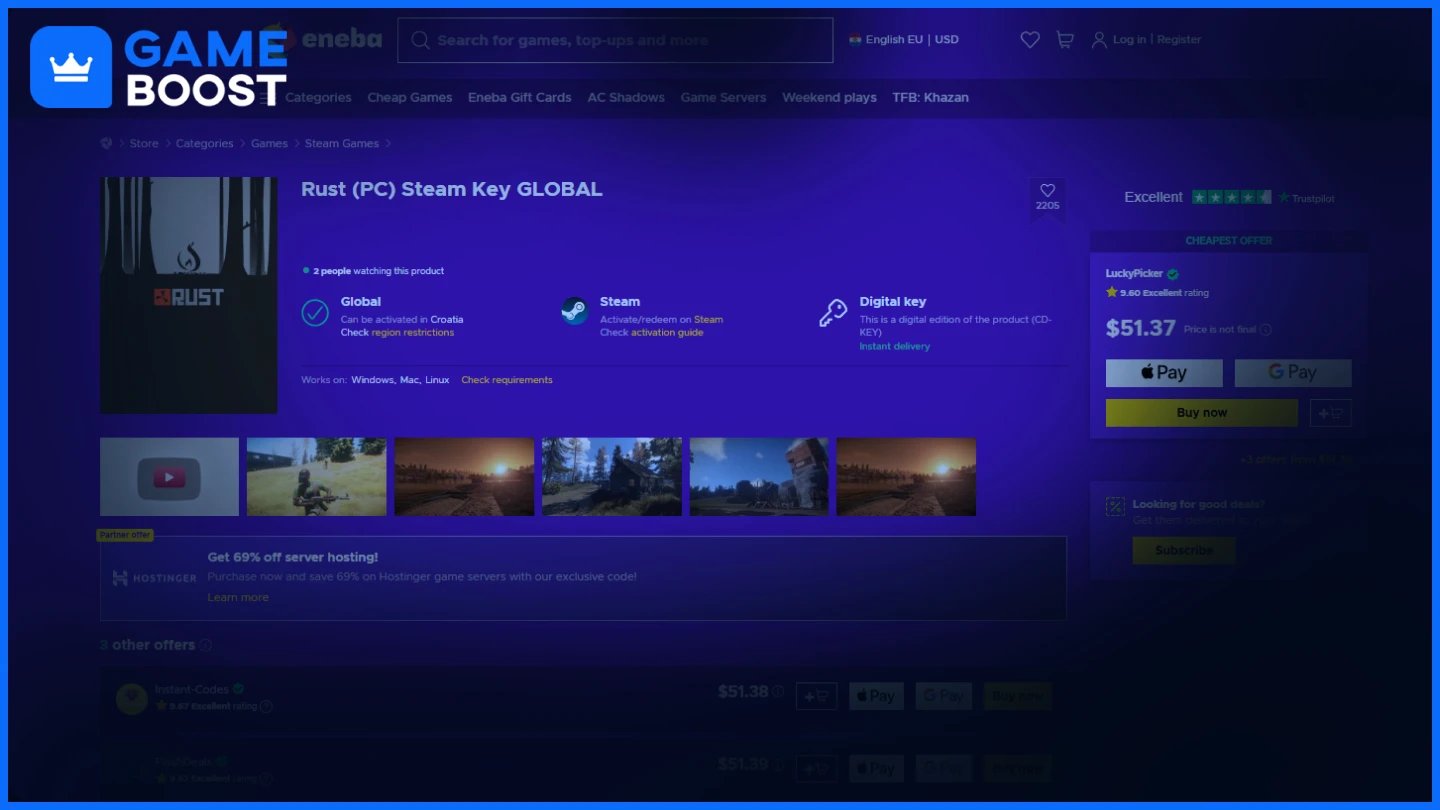Open the Cheap Games tab

coord(410,98)
